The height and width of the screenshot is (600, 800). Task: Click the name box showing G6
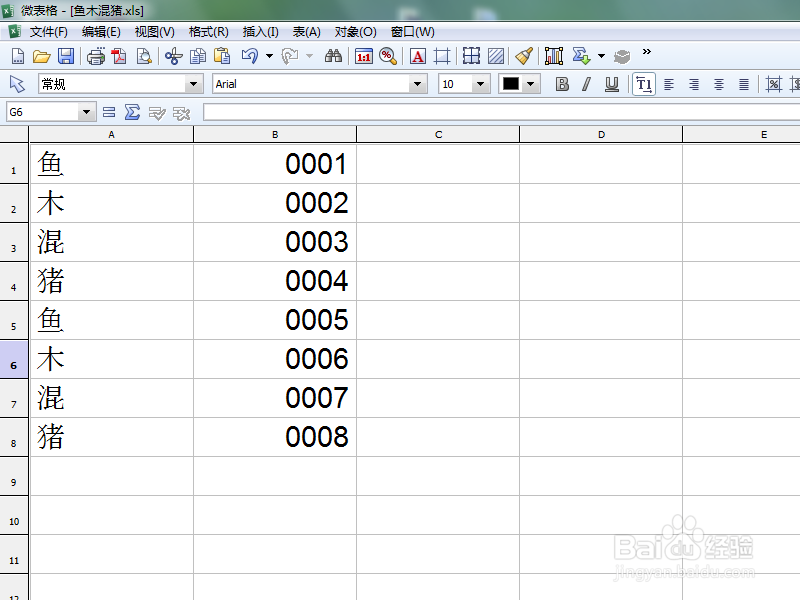(x=42, y=112)
